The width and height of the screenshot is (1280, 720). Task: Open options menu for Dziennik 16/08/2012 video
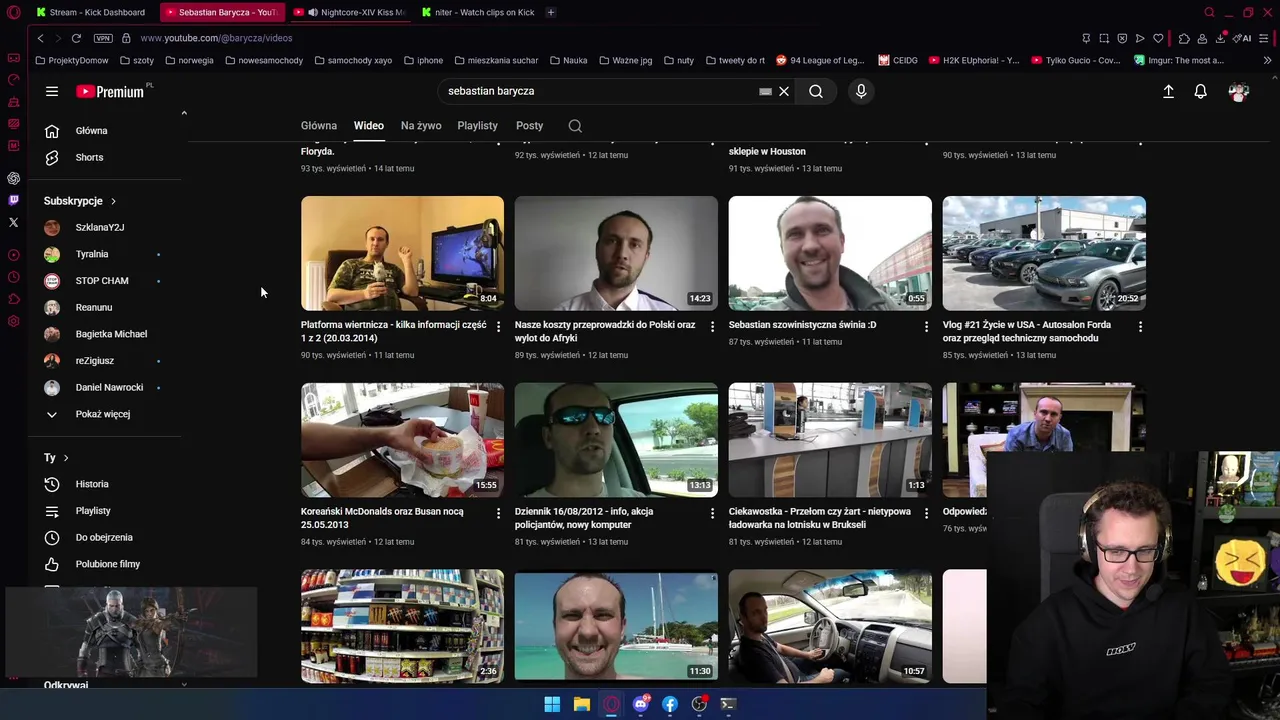(x=712, y=513)
